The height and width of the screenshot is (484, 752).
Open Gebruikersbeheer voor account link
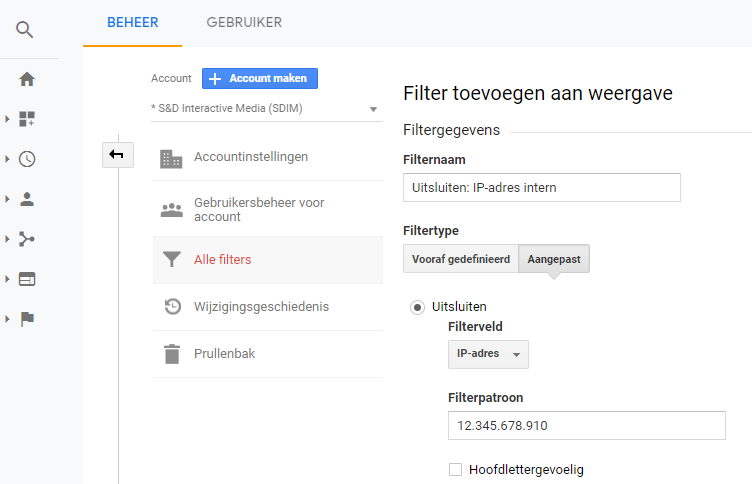point(259,210)
